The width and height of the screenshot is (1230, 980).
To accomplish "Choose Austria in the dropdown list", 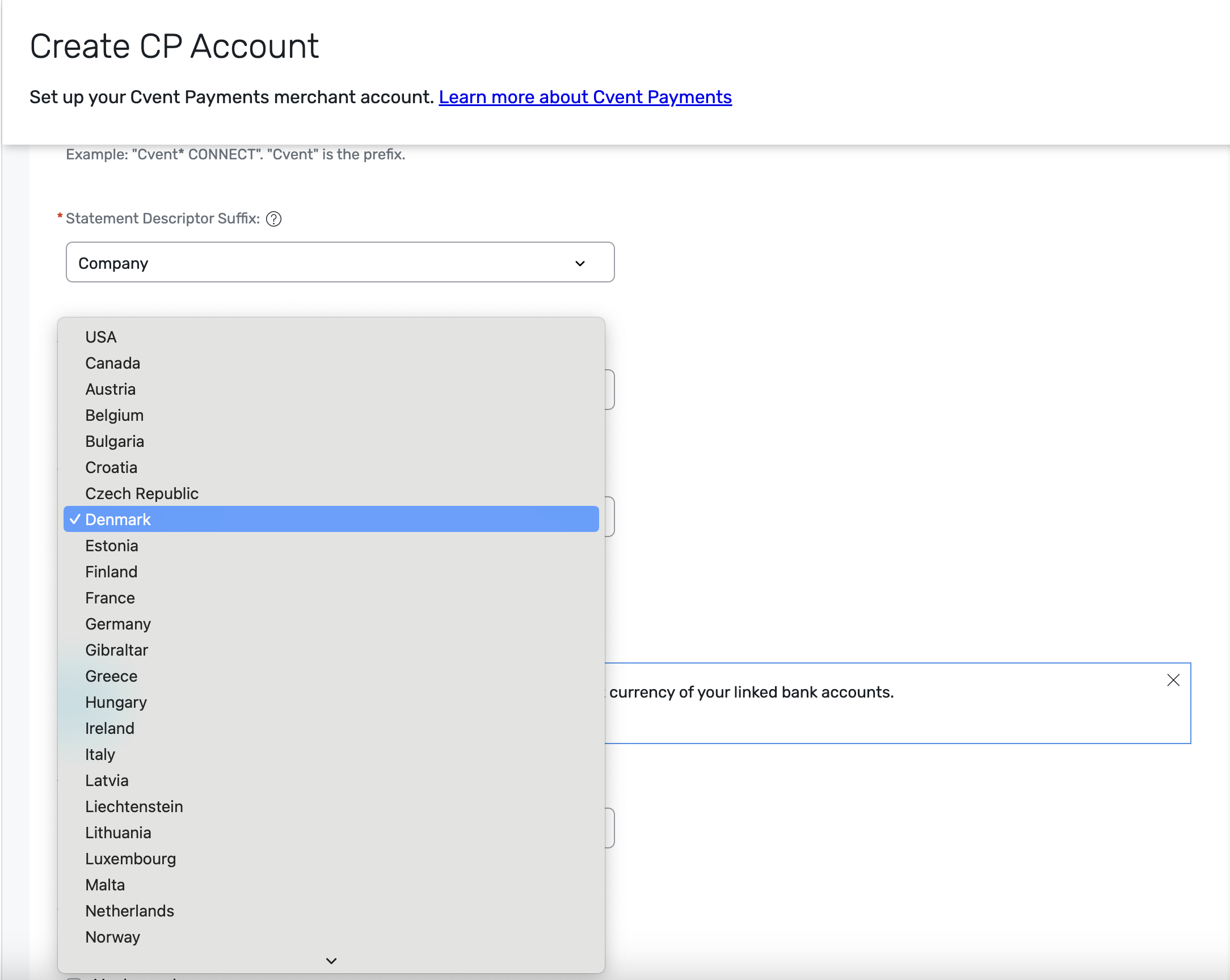I will point(331,389).
